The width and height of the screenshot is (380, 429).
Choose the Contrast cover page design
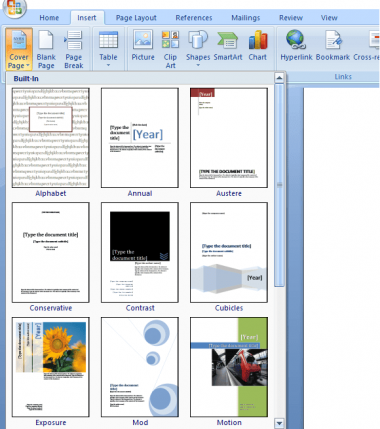pyautogui.click(x=140, y=252)
